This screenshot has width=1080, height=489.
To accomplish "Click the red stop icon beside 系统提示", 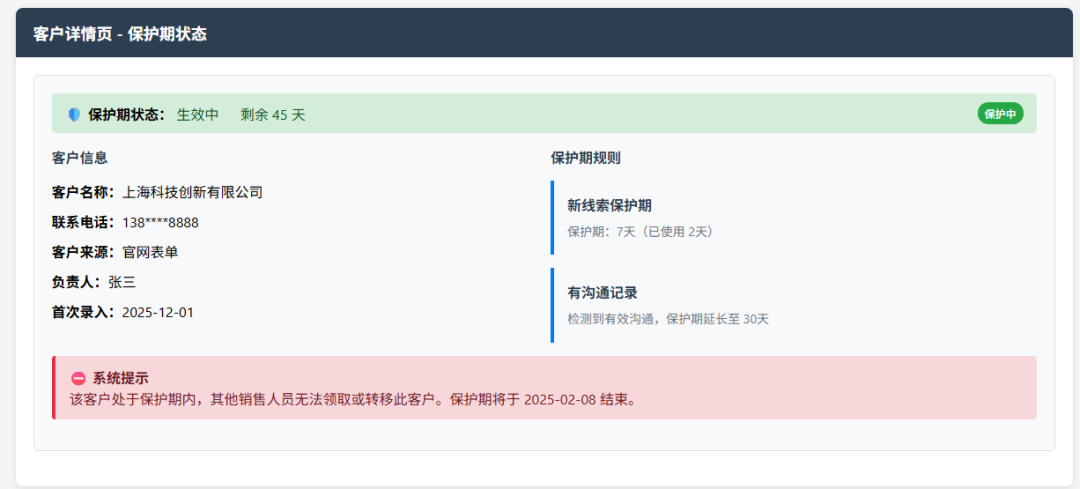I will [79, 378].
